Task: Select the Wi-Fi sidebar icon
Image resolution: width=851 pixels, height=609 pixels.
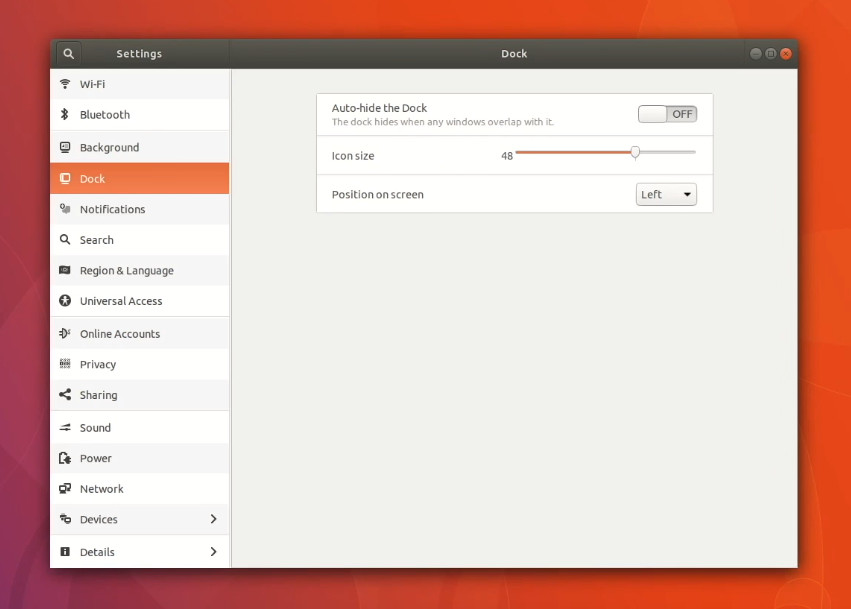Action: pos(66,83)
